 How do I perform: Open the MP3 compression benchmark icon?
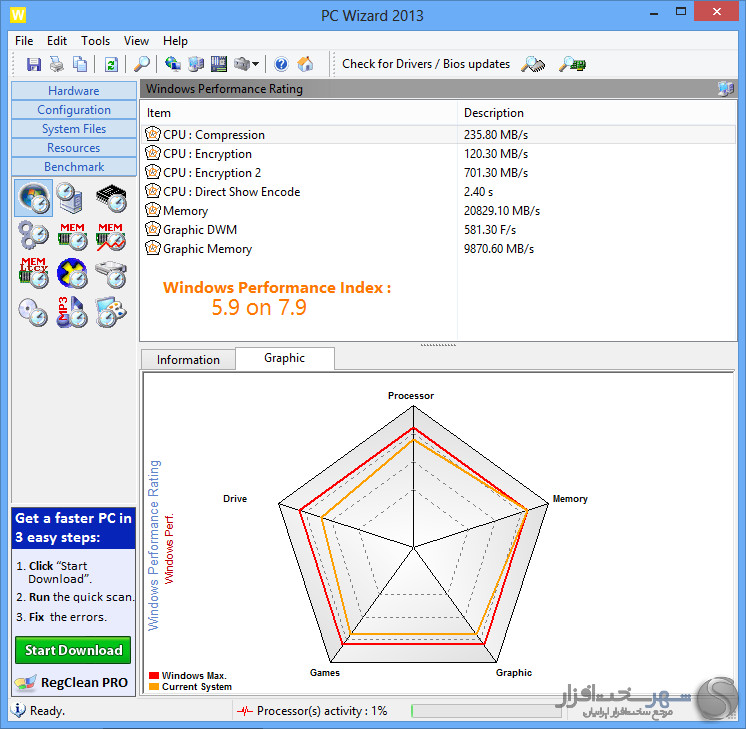click(71, 312)
